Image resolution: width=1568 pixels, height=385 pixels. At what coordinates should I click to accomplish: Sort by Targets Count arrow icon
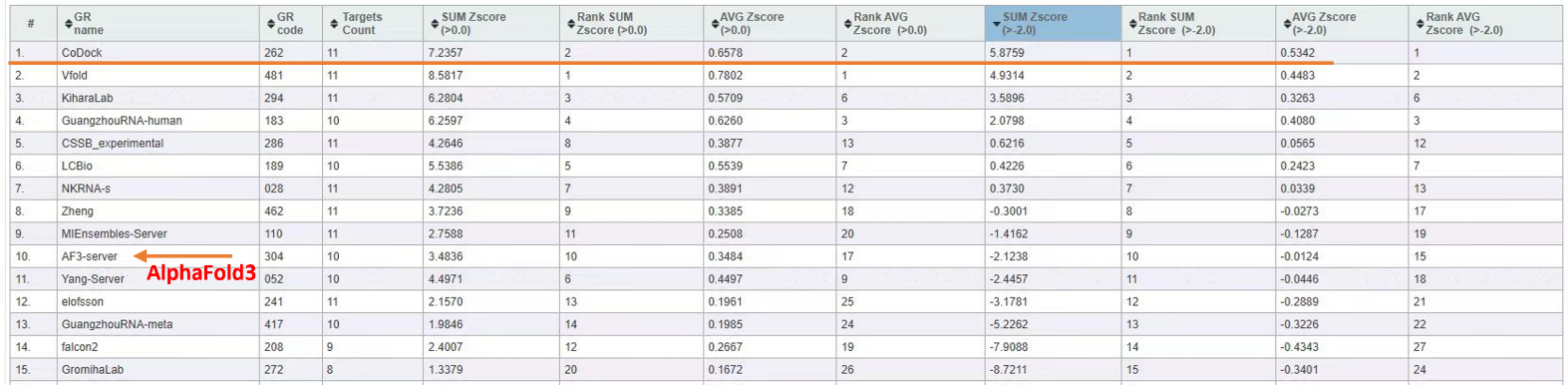coord(334,23)
